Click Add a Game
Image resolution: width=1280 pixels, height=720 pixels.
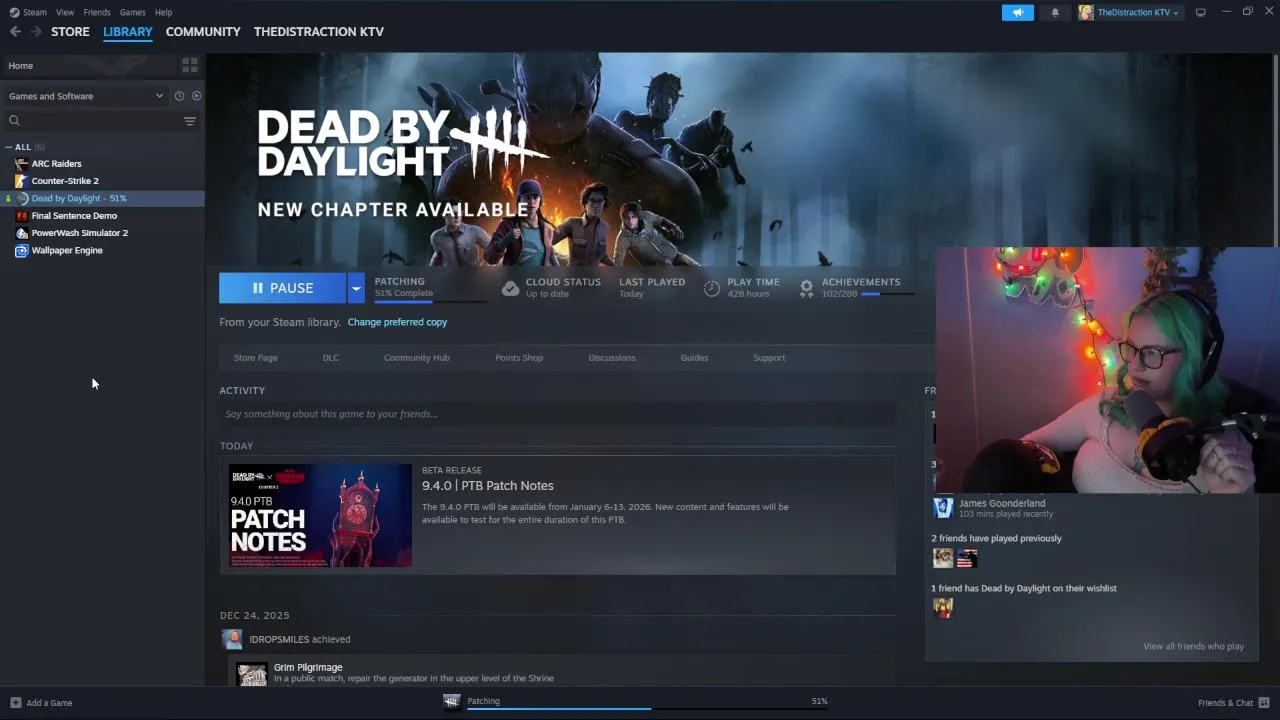click(41, 703)
